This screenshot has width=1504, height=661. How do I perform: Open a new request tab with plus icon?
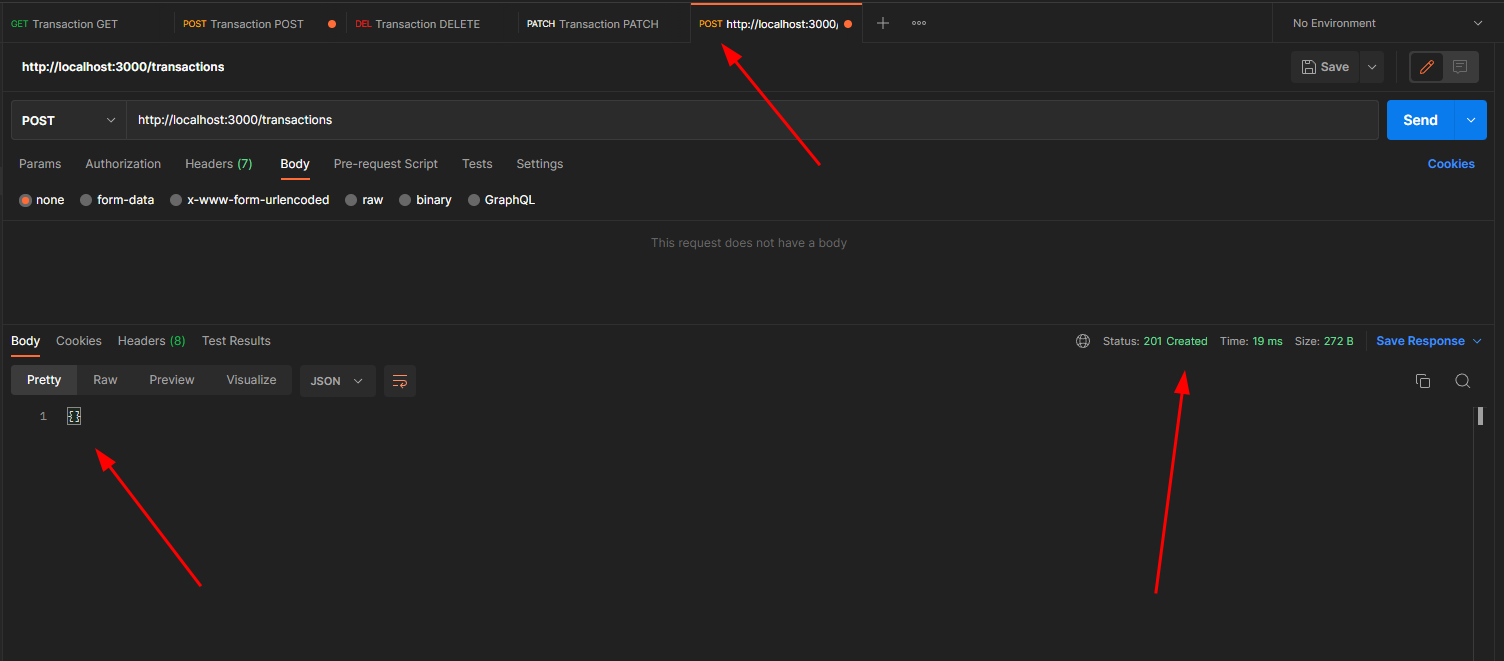882,23
